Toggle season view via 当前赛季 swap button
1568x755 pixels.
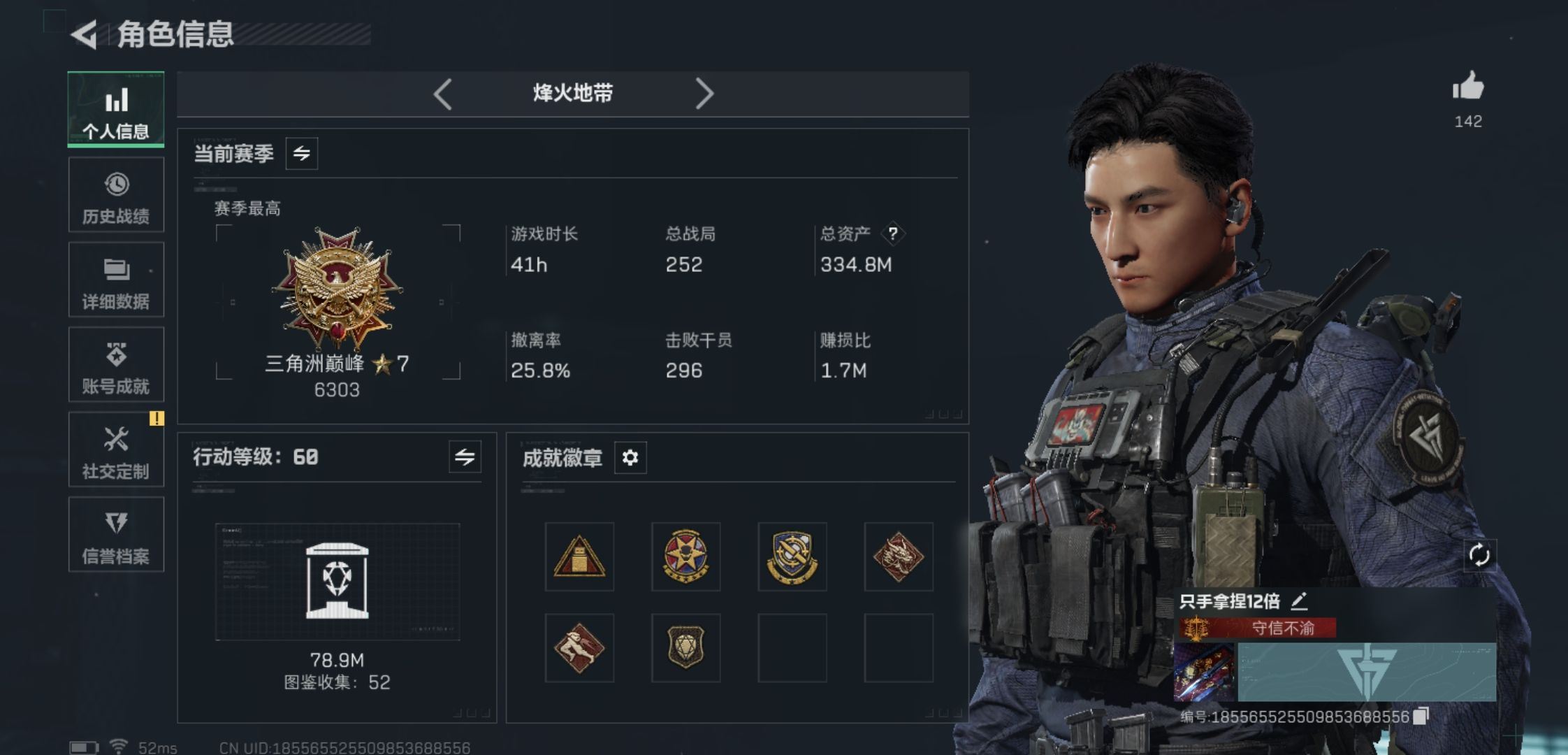click(x=302, y=154)
